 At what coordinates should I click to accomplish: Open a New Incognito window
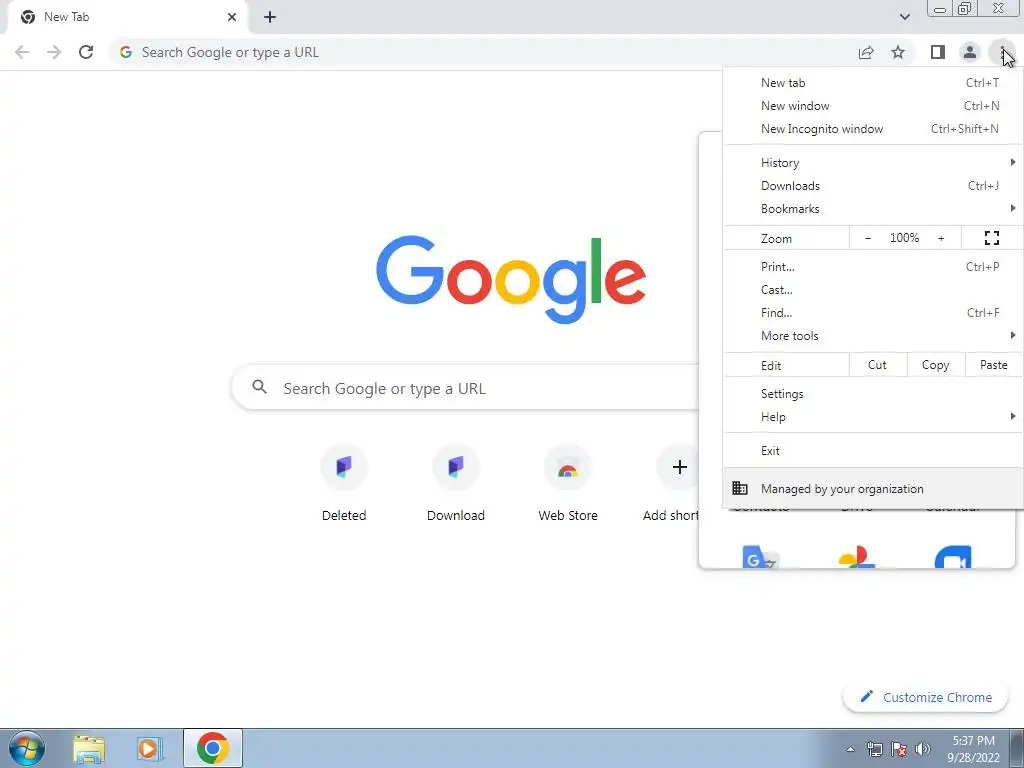click(x=873, y=129)
